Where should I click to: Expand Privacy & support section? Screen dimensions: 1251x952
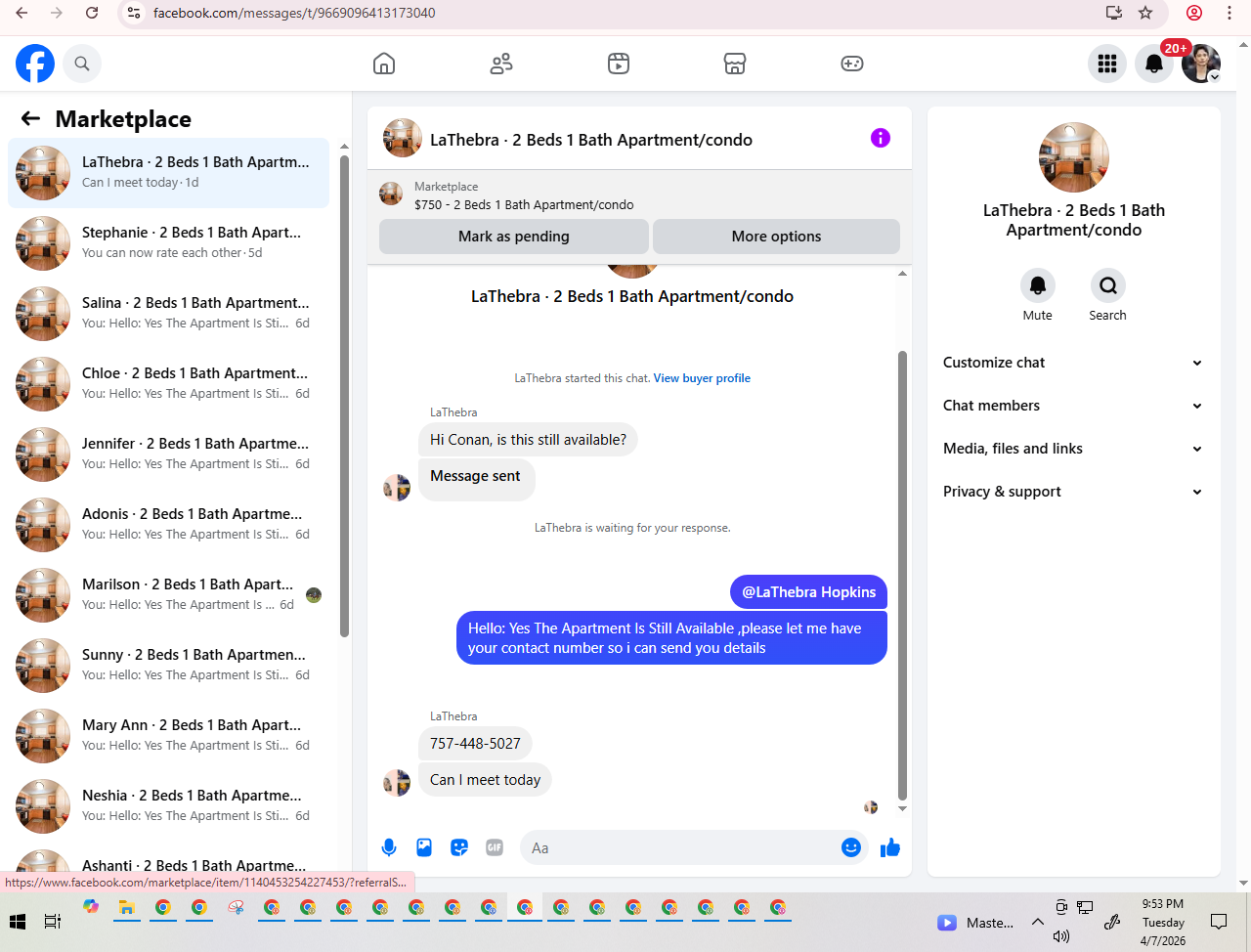point(1073,492)
